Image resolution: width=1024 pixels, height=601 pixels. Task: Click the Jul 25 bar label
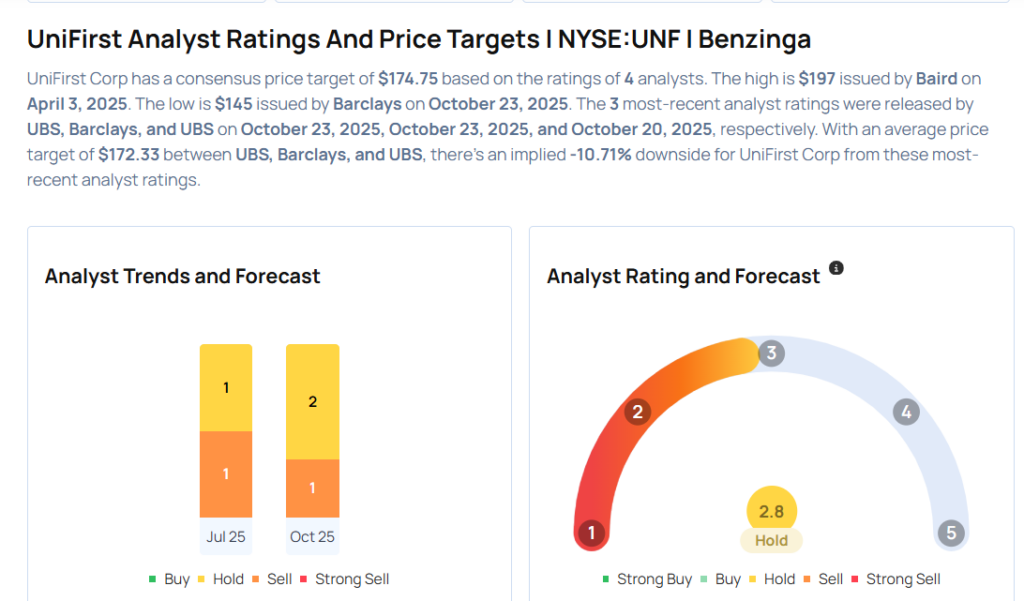pyautogui.click(x=226, y=537)
